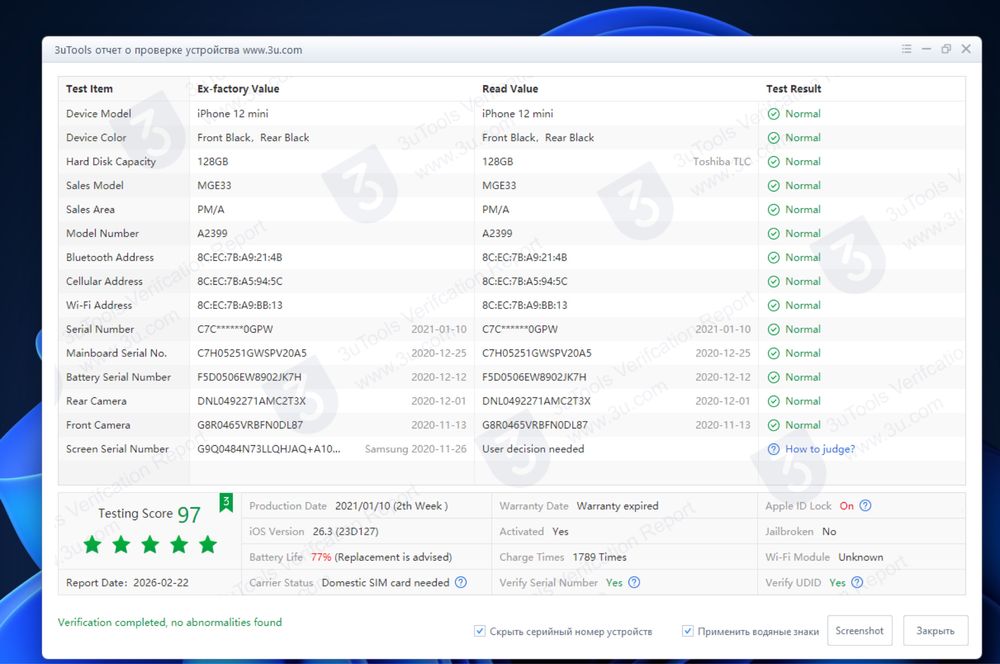The height and width of the screenshot is (664, 1000).
Task: Close the report with the X icon
Action: [966, 49]
